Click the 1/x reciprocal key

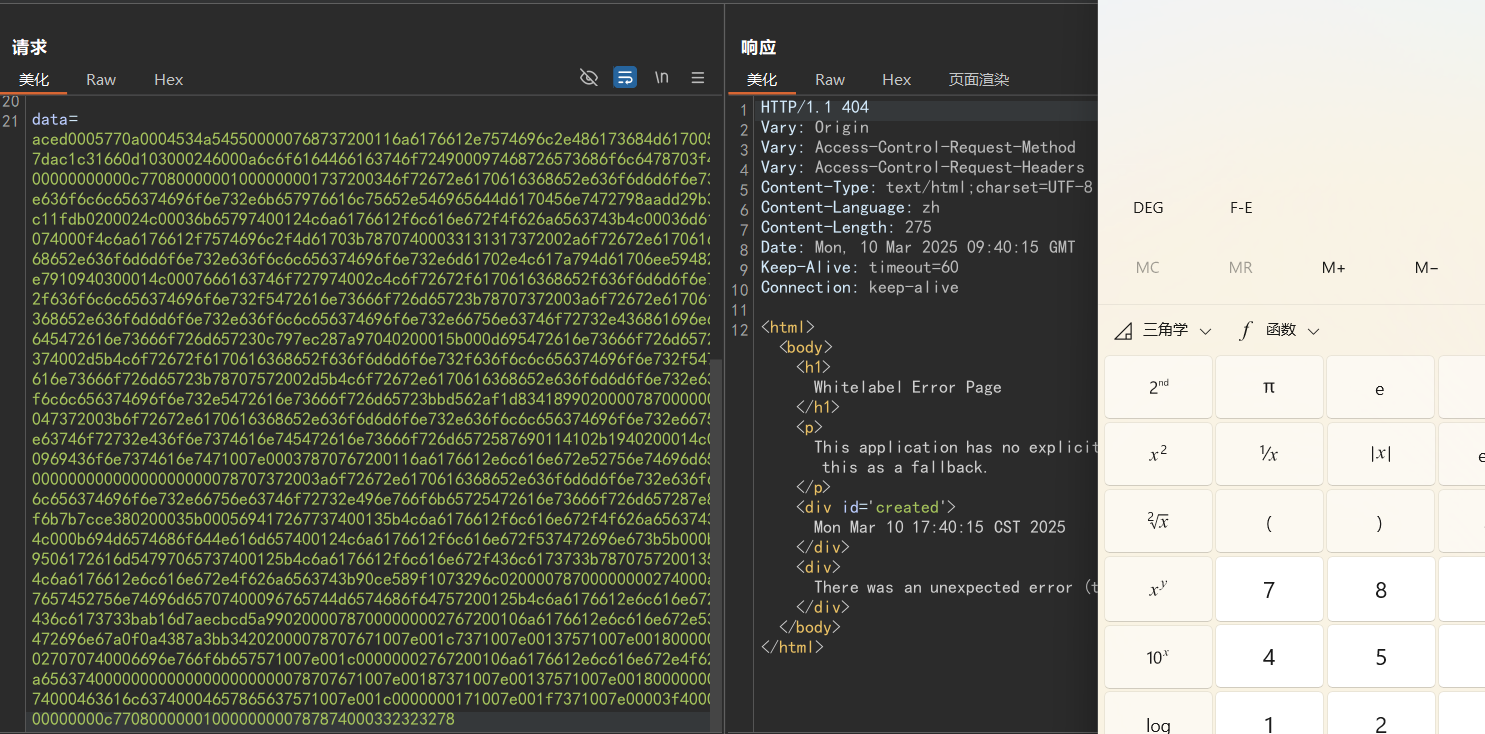coord(1269,454)
